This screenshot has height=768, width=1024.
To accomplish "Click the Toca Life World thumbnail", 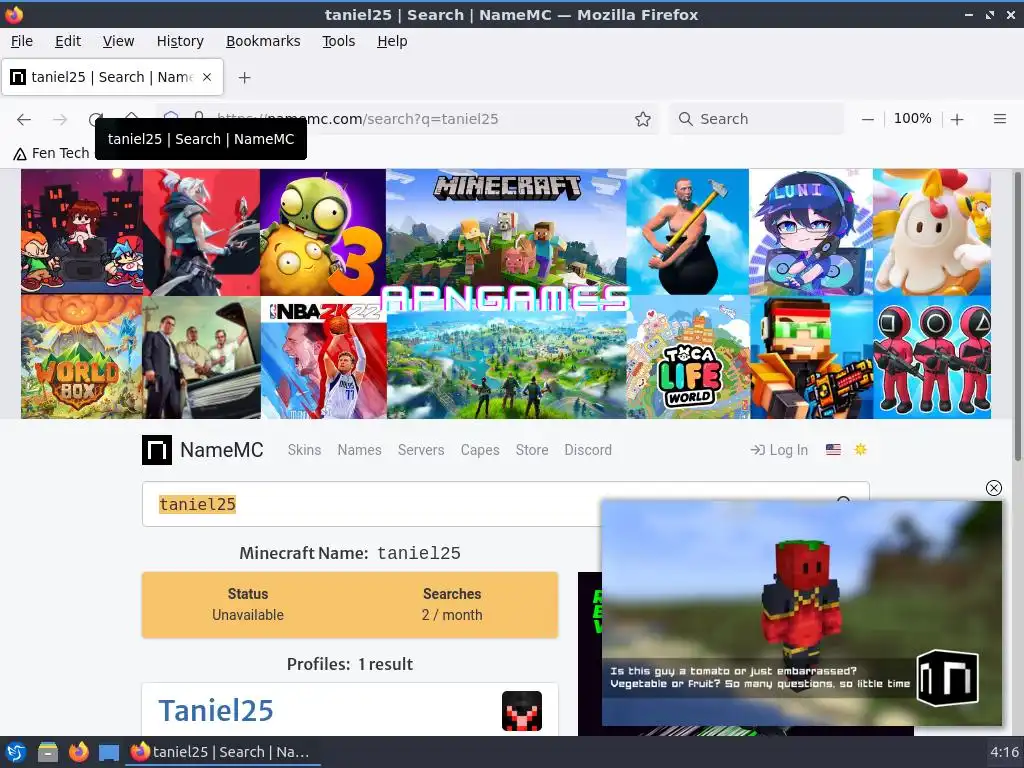I will point(688,357).
